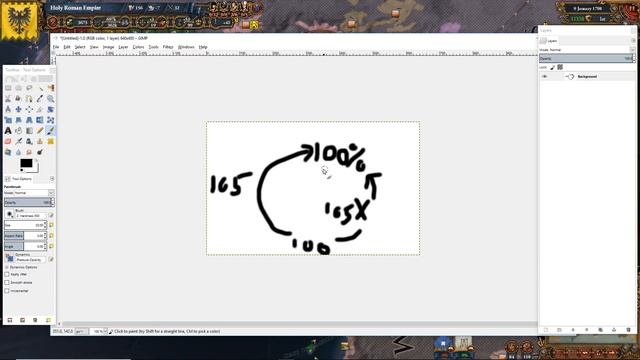
Task: Enable the Smooth stroke checkbox
Action: pos(7,282)
